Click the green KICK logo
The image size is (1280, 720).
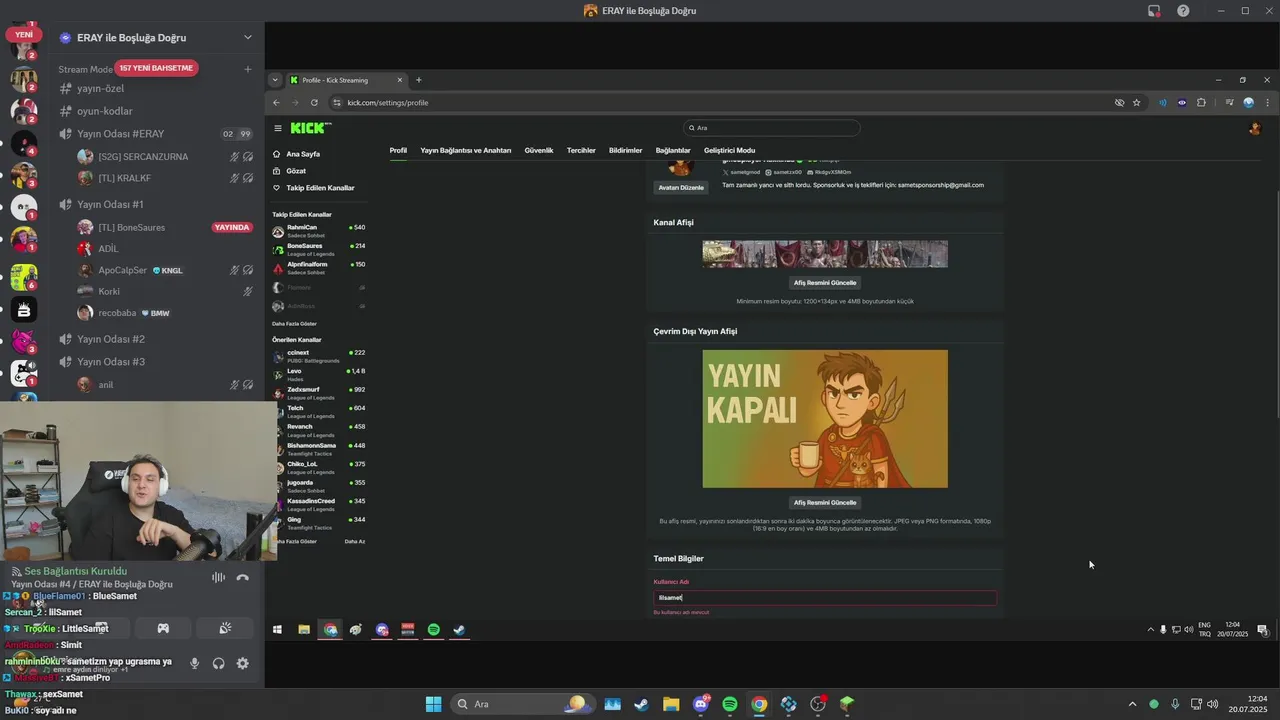tap(310, 128)
